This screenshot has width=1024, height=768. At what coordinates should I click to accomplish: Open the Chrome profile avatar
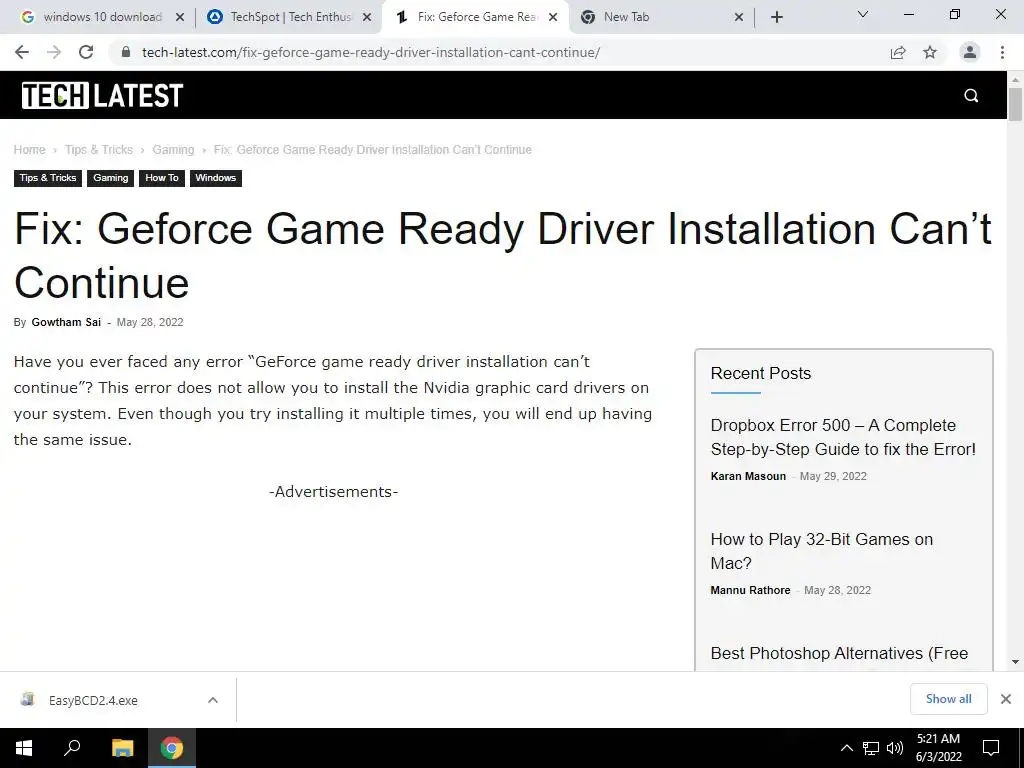tap(970, 52)
